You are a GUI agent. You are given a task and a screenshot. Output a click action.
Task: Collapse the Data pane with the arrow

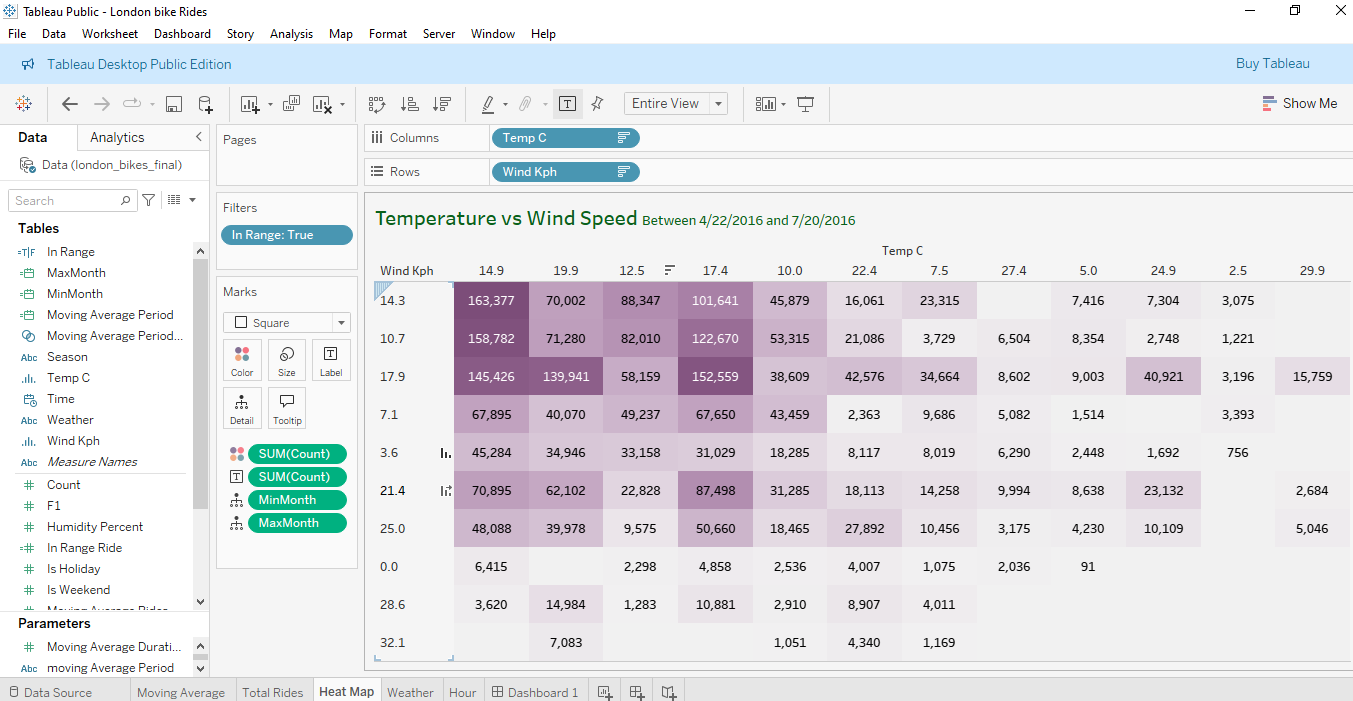coord(198,137)
